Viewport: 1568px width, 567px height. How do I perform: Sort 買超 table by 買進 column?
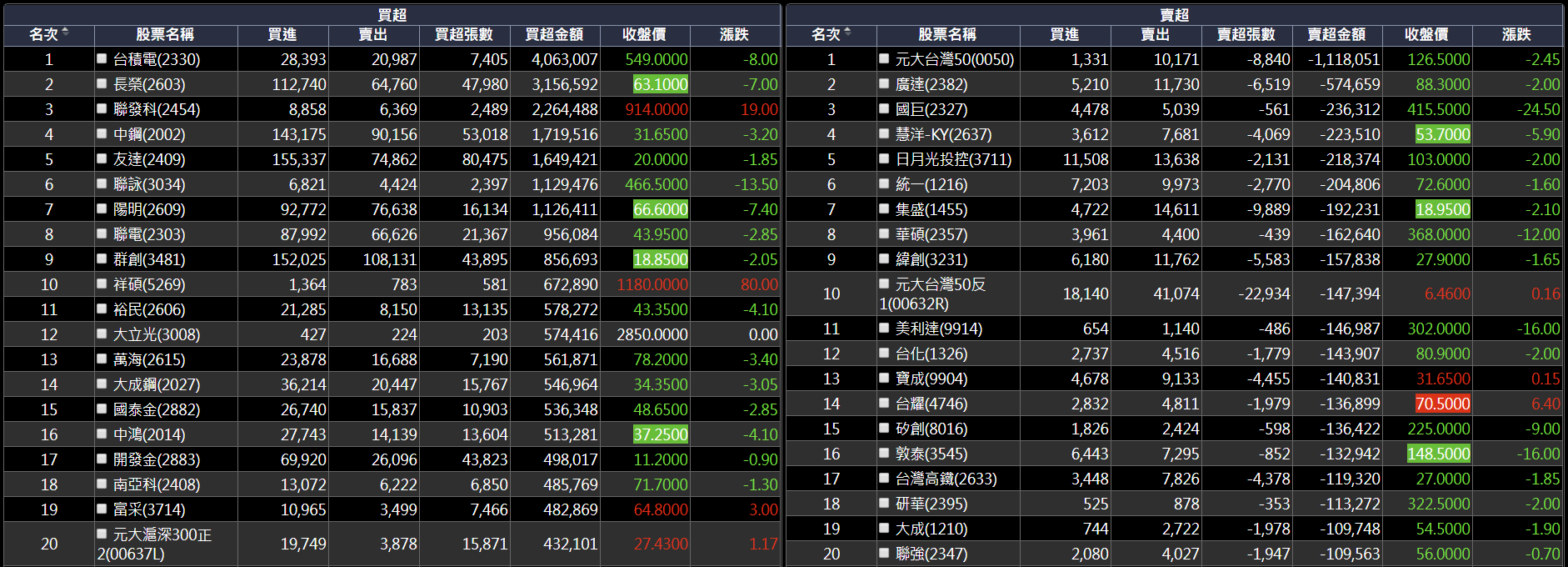(282, 34)
